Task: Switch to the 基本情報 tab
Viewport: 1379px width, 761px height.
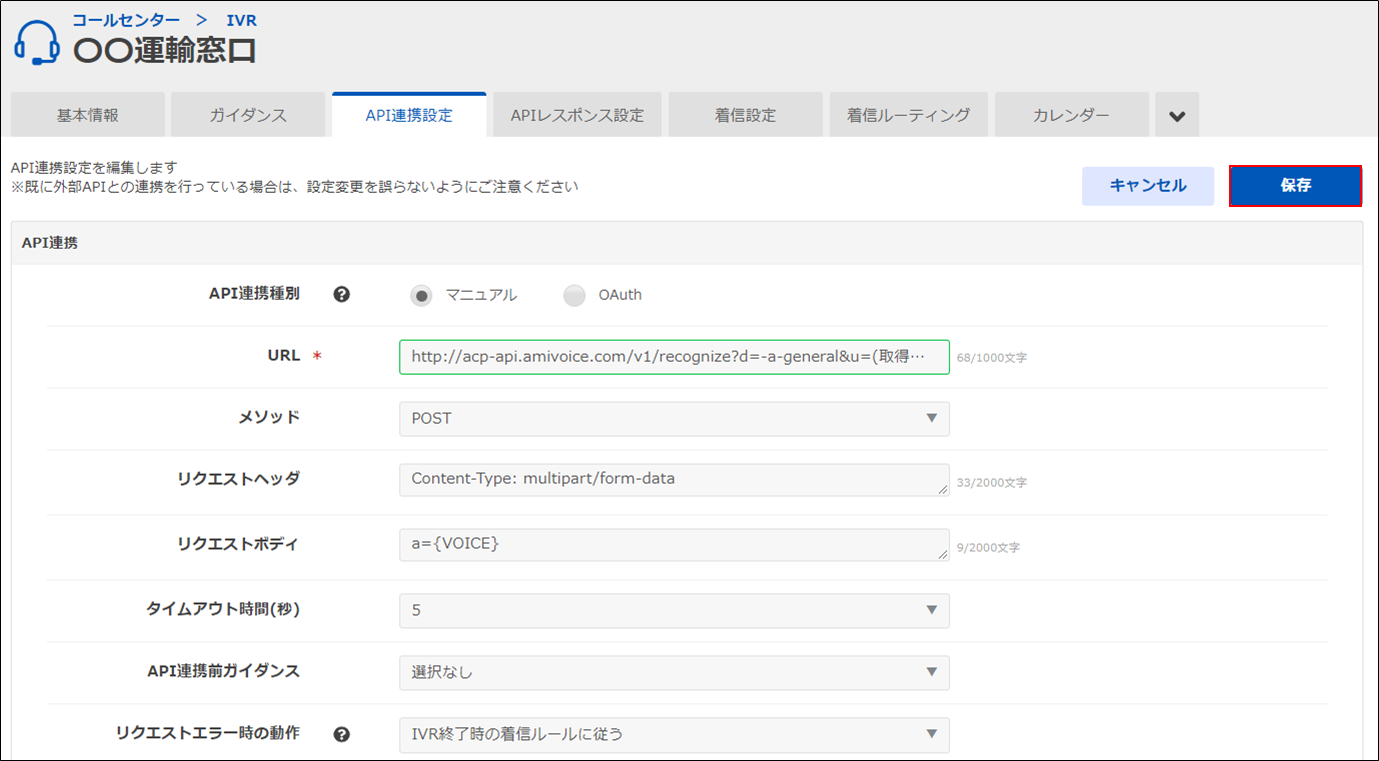Action: (88, 115)
